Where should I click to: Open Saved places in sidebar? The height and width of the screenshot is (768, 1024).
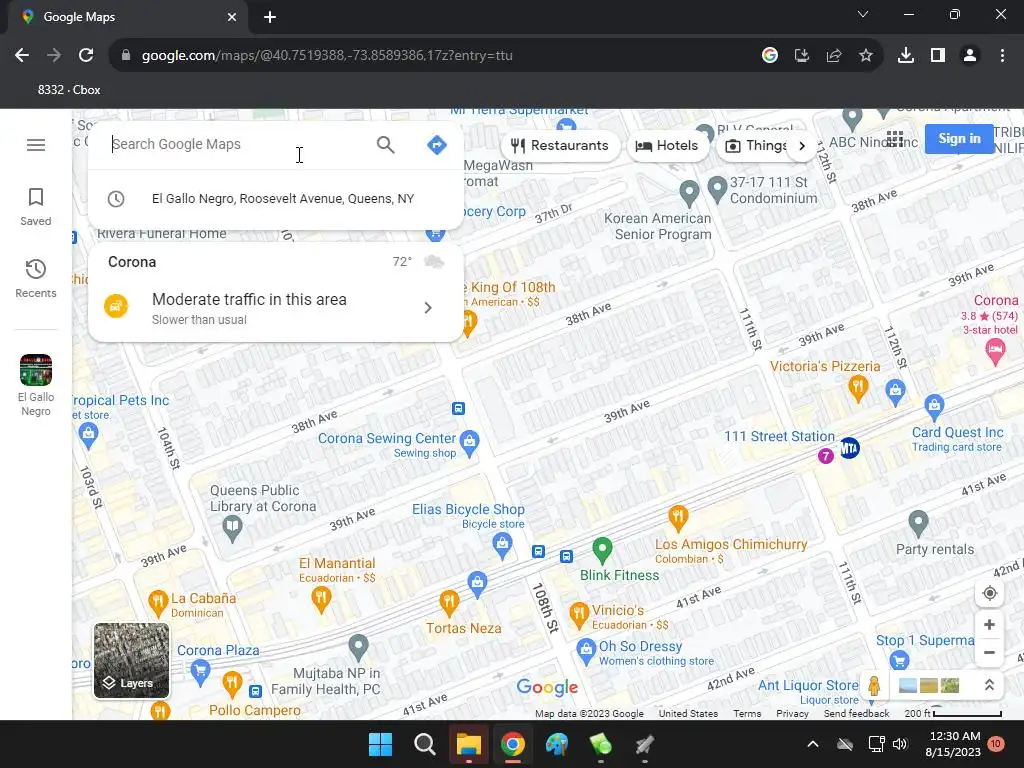(36, 206)
